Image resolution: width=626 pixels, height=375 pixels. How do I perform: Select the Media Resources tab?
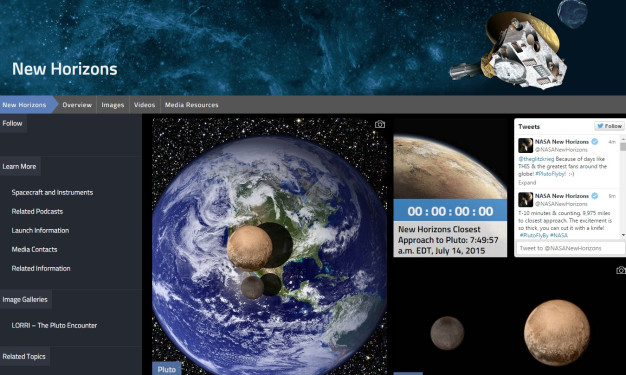(192, 105)
